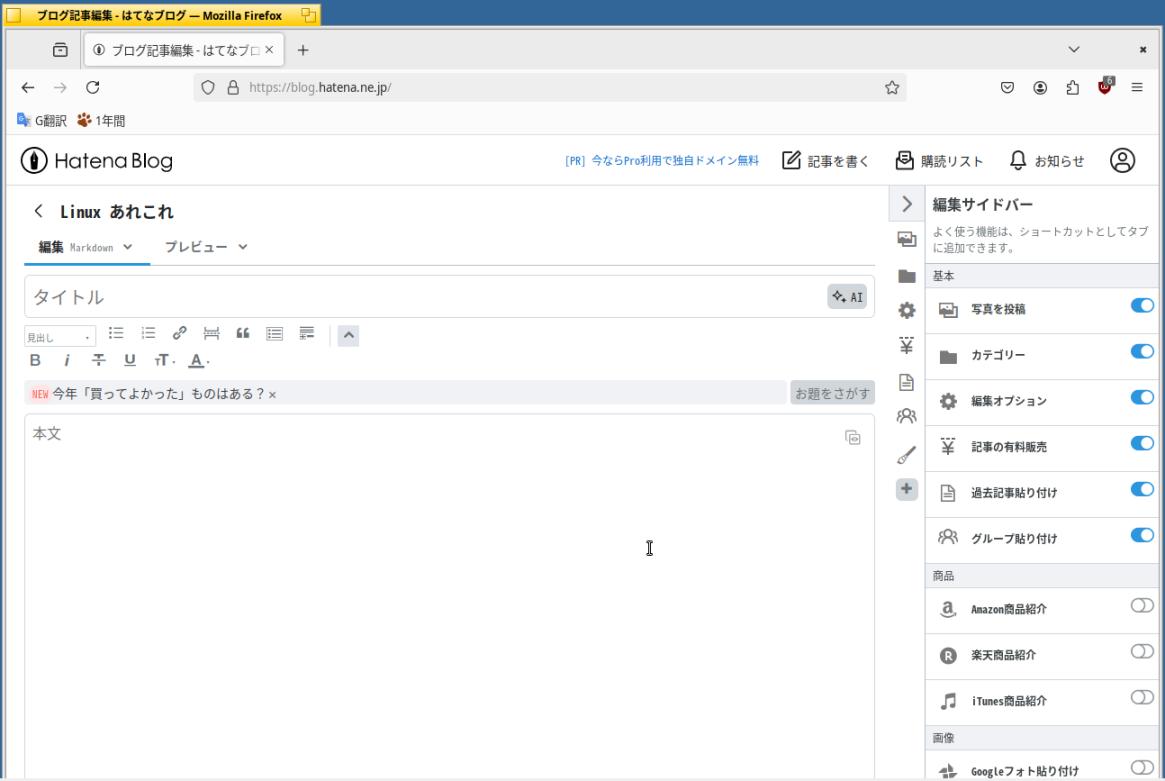Open Firefox extensions puzzle icon

[x=1072, y=88]
